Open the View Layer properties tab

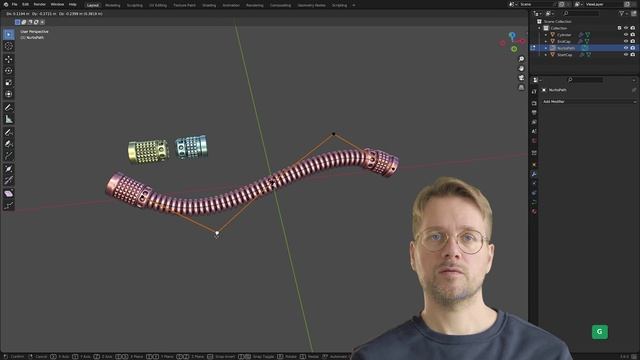534,122
